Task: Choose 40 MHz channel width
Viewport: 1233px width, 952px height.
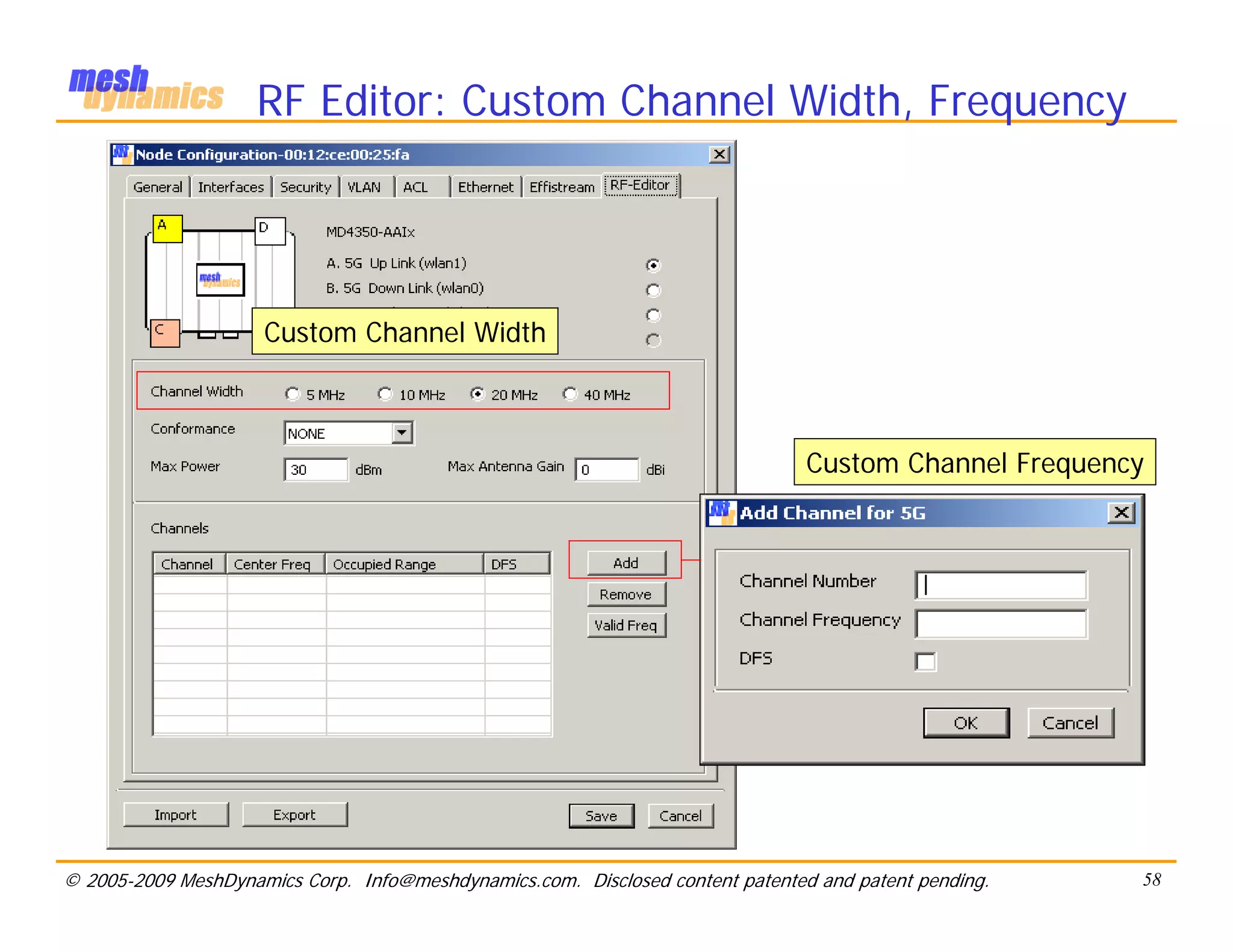Action: tap(570, 394)
